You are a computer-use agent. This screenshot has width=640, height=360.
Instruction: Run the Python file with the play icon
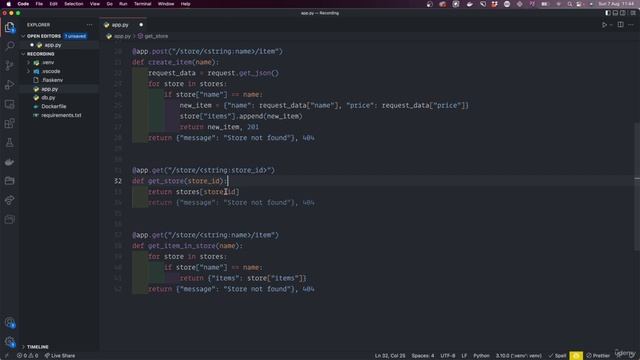(604, 25)
